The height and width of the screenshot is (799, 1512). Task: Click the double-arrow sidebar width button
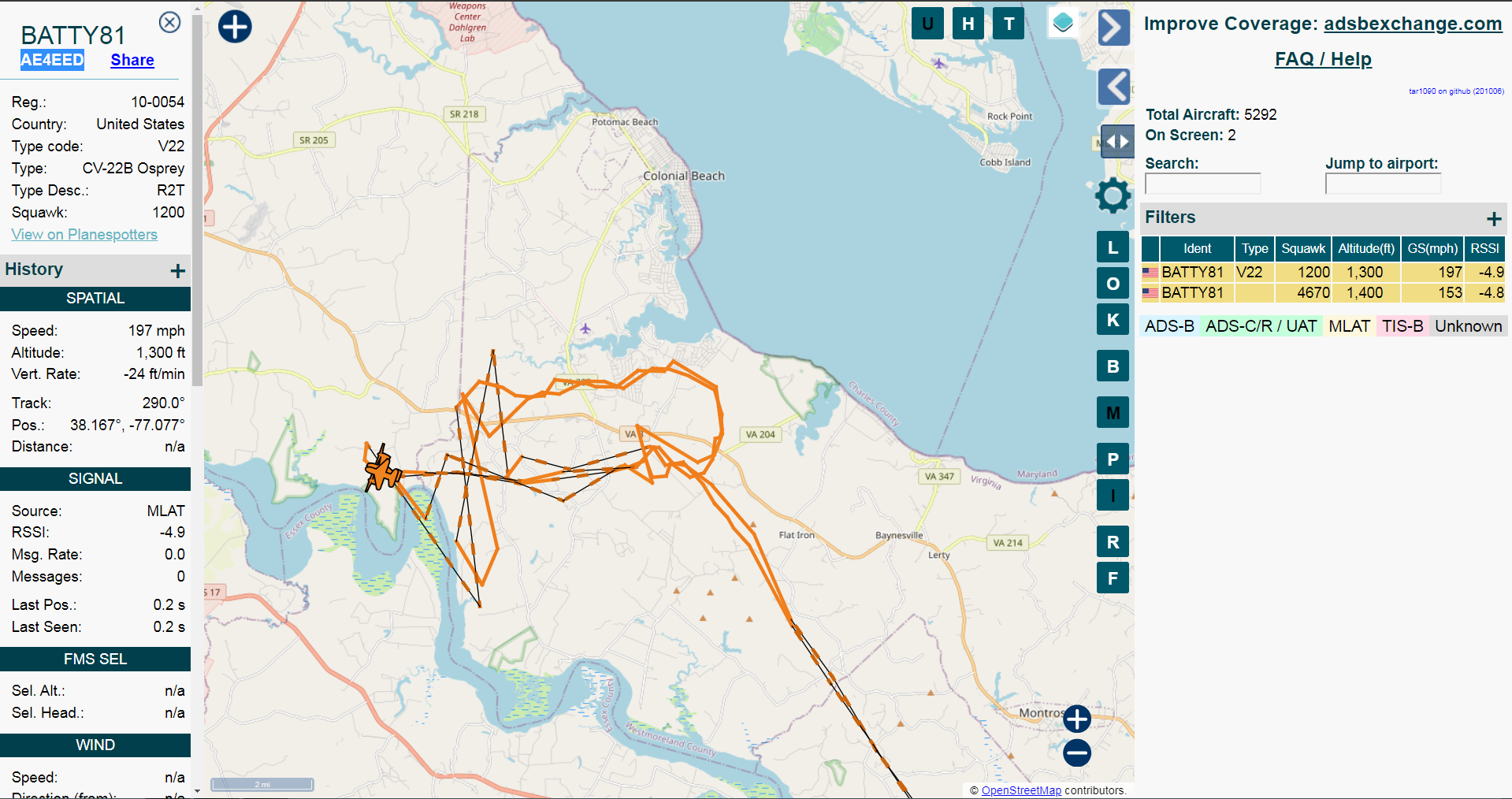pos(1117,142)
